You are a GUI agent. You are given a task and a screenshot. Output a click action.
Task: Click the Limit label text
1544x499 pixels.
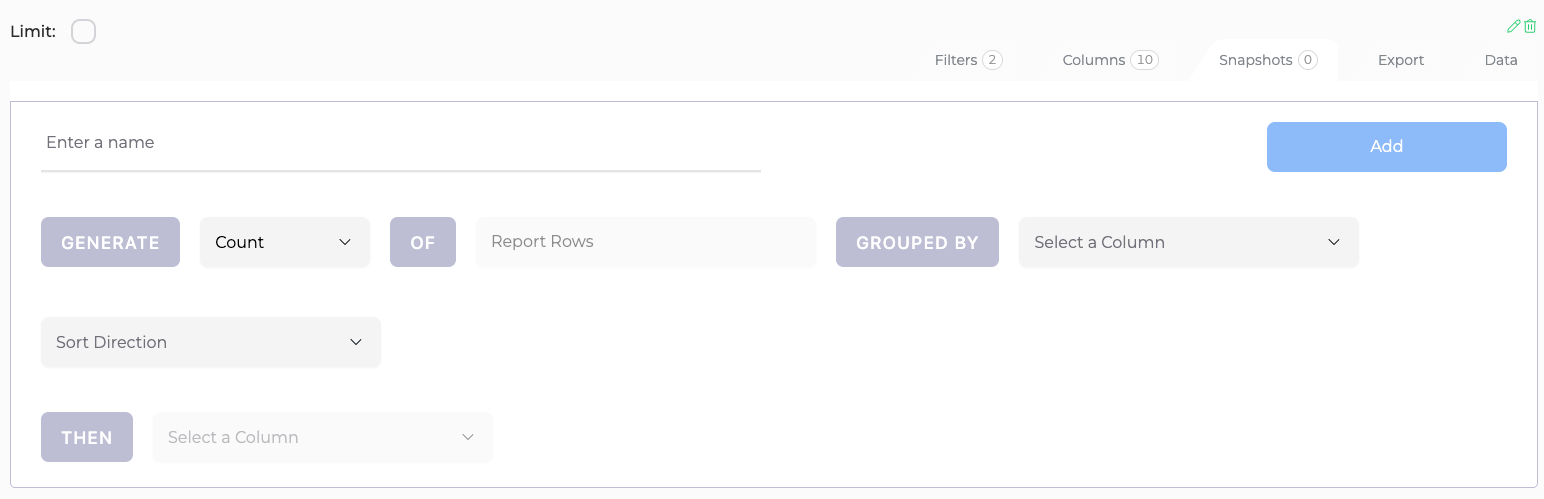coord(33,32)
